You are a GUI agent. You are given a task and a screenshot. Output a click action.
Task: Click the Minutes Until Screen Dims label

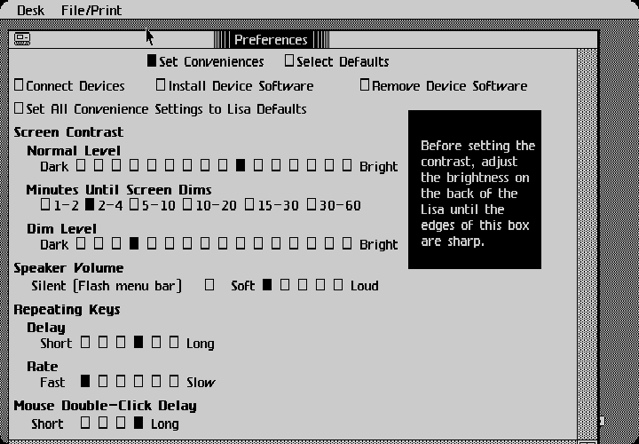tap(119, 190)
